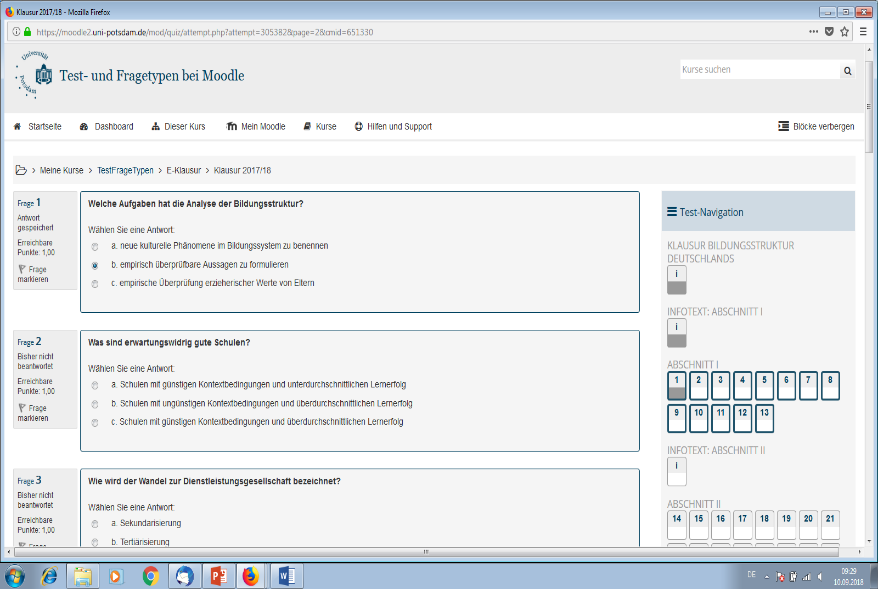Launch Word from the taskbar
This screenshot has width=878, height=589.
coord(285,575)
